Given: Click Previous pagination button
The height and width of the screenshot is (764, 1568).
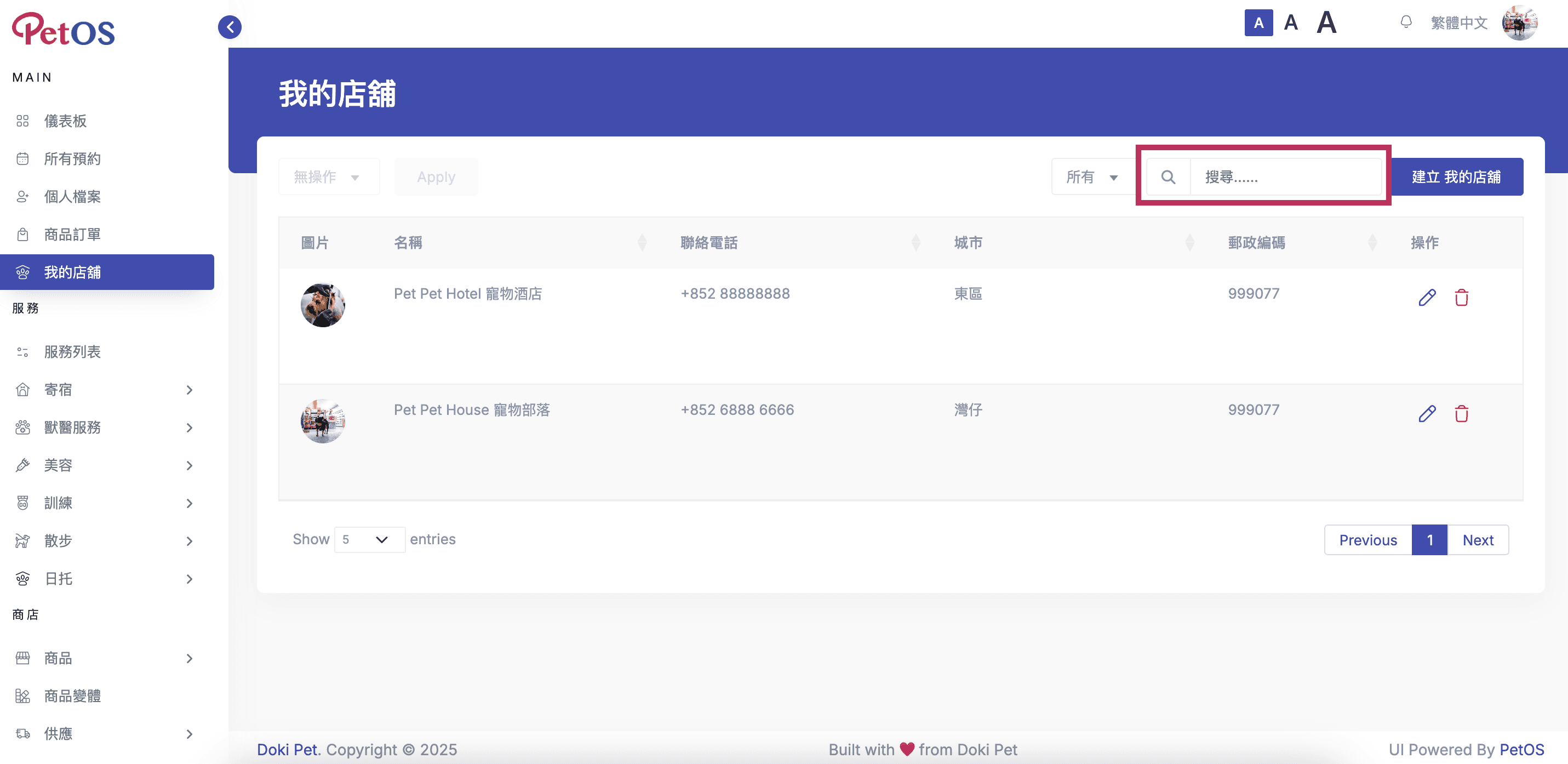Looking at the screenshot, I should 1367,540.
